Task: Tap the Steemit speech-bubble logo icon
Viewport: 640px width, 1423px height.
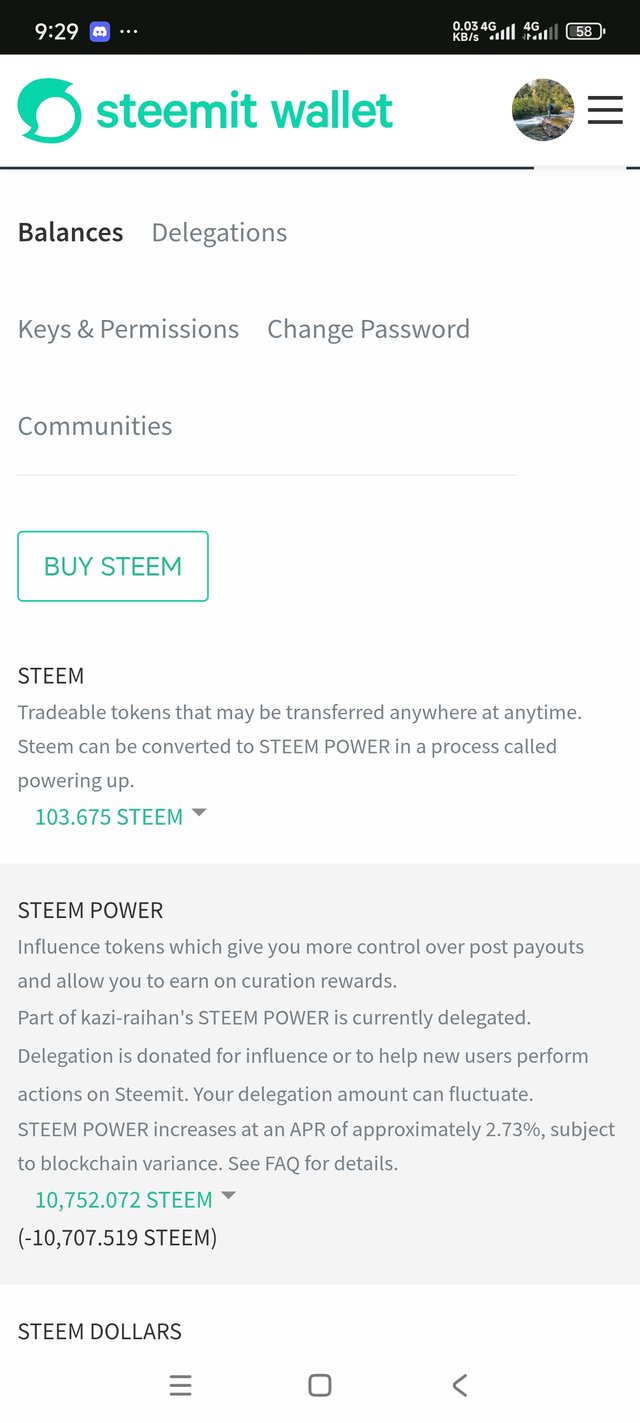Action: [x=50, y=110]
